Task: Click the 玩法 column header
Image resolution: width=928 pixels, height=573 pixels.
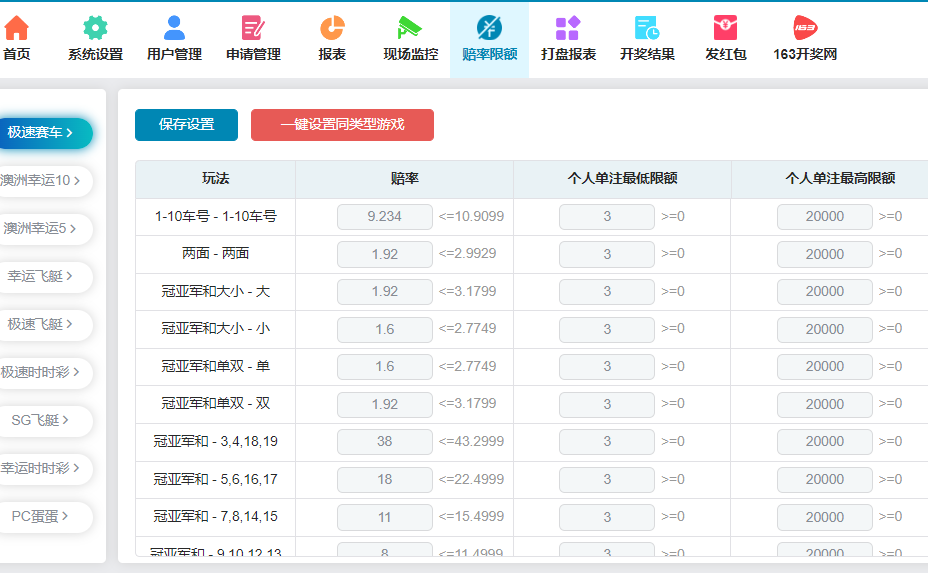Action: click(215, 178)
